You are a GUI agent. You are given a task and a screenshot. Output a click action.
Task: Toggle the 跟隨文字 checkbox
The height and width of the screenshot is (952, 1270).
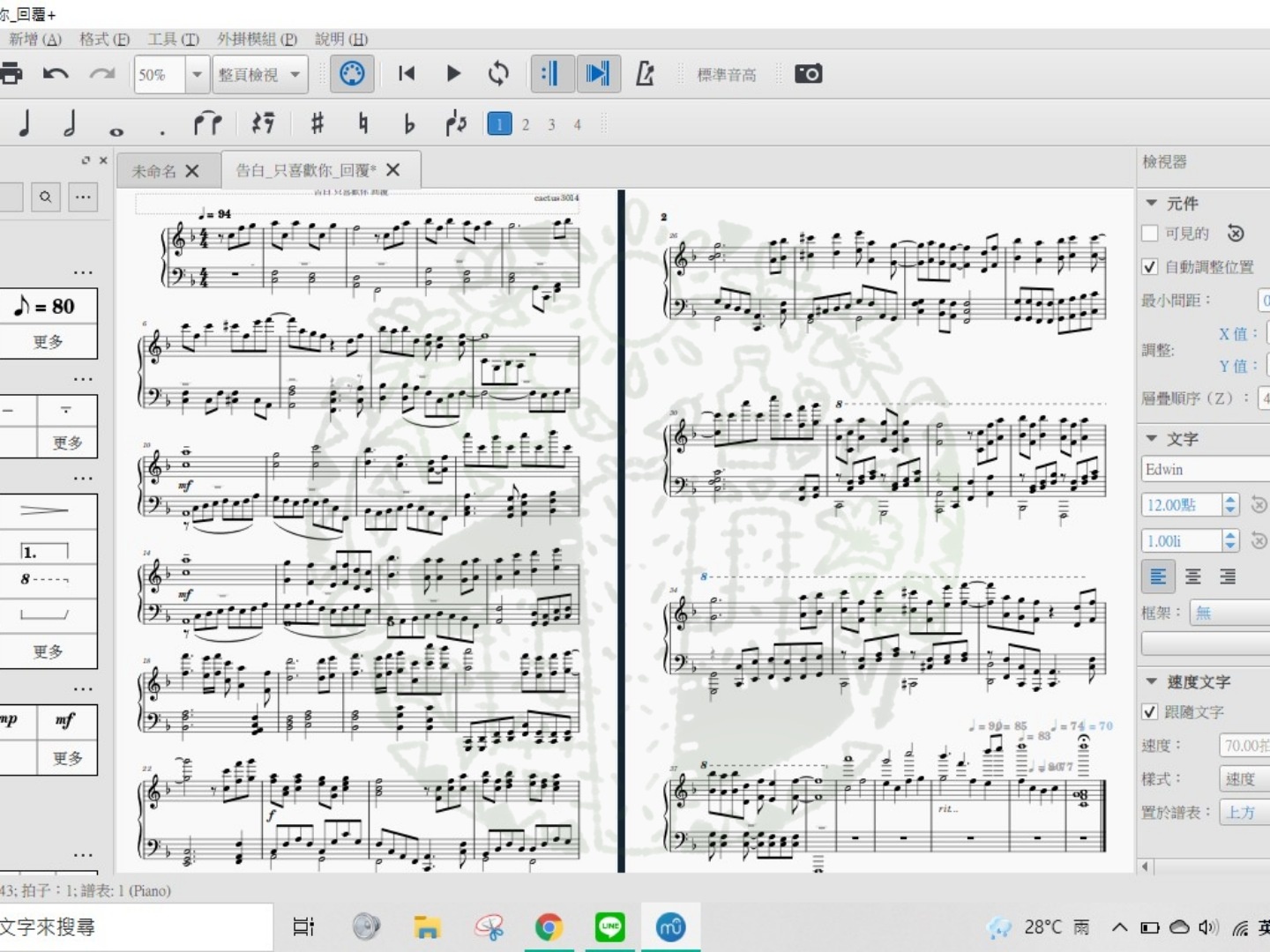coord(1149,711)
